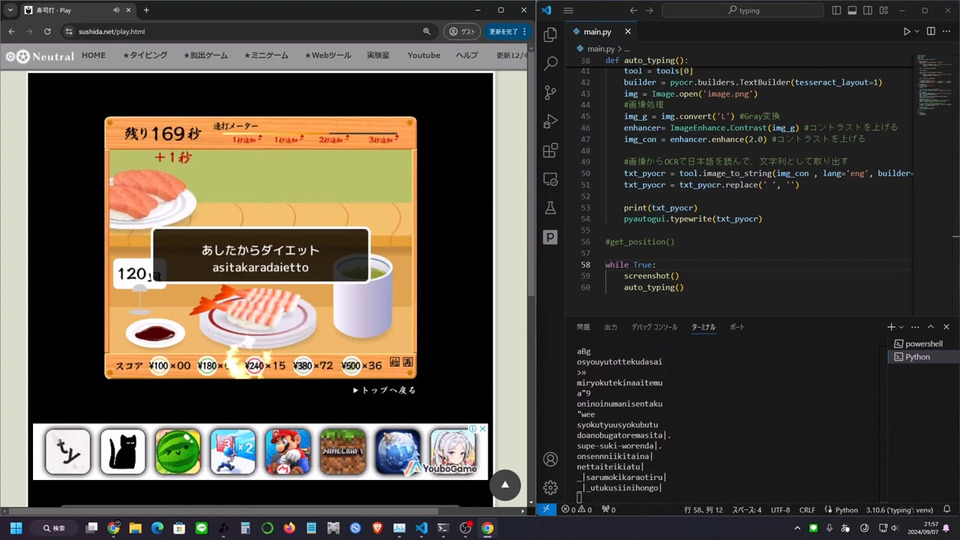The image size is (960, 540).
Task: Open the new terminal launch profile dropdown
Action: click(x=903, y=327)
